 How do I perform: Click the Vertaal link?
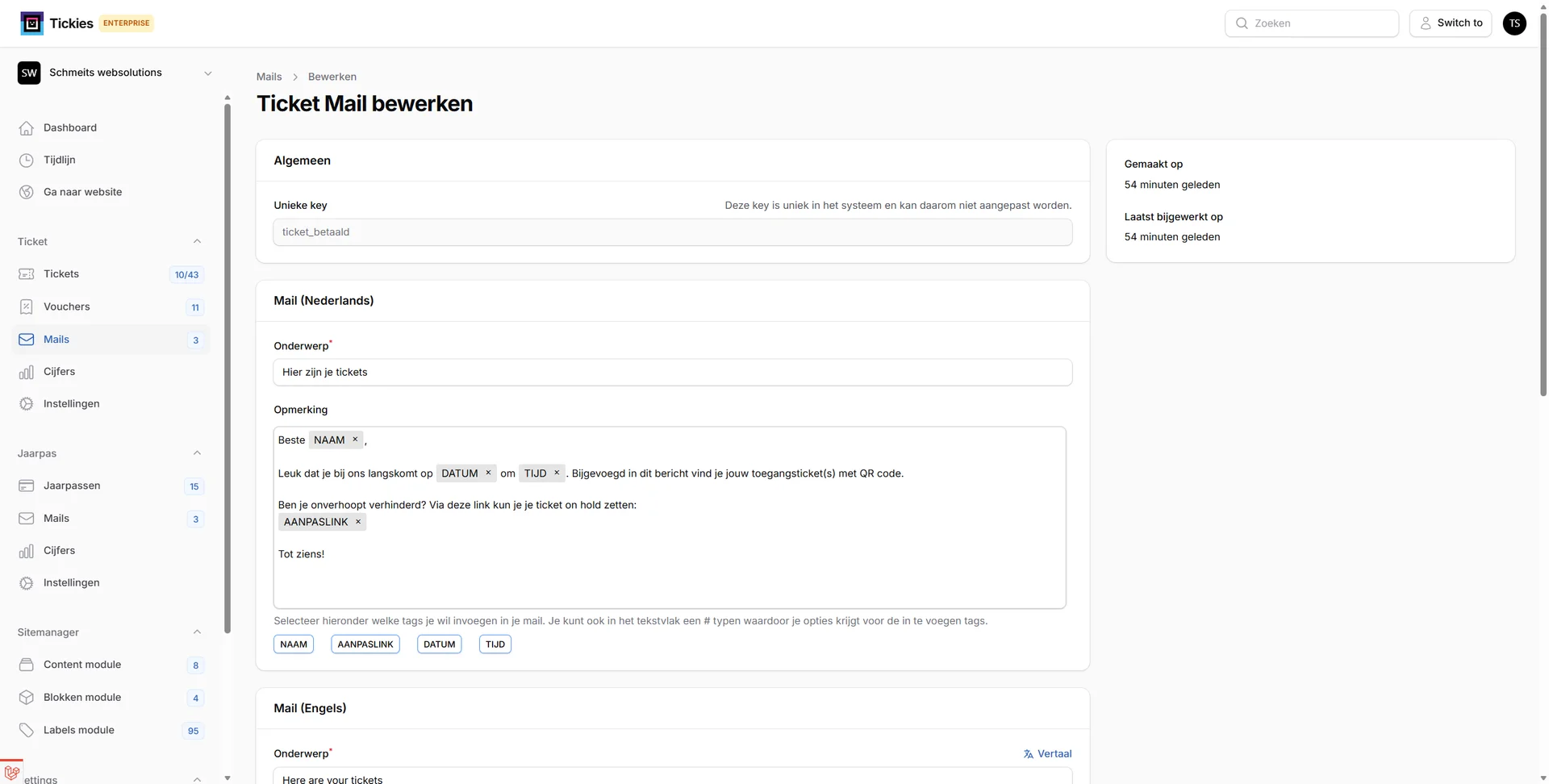tap(1054, 753)
